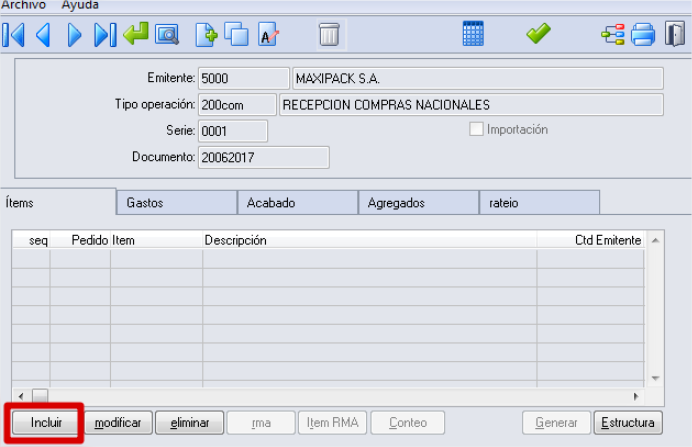
Task: Switch to the Ítems tab
Action: (x=58, y=202)
